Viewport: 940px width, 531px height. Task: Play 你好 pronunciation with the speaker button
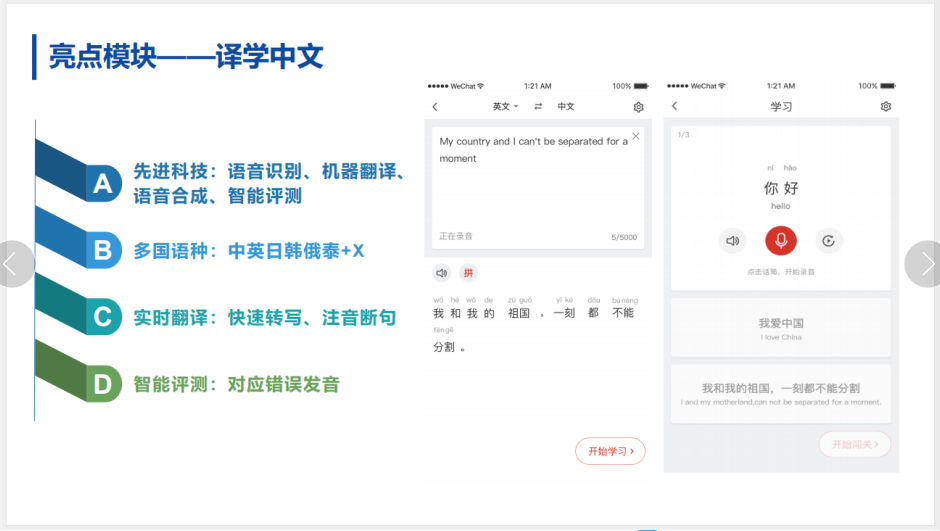pos(732,240)
